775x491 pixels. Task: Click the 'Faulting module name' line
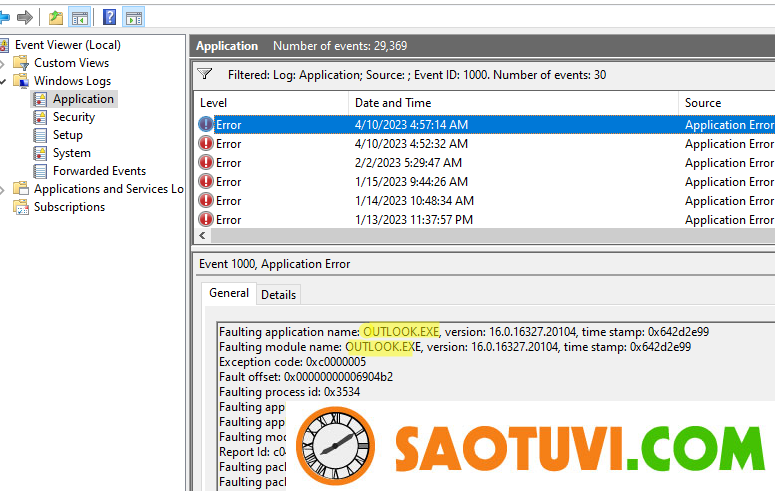tap(455, 347)
